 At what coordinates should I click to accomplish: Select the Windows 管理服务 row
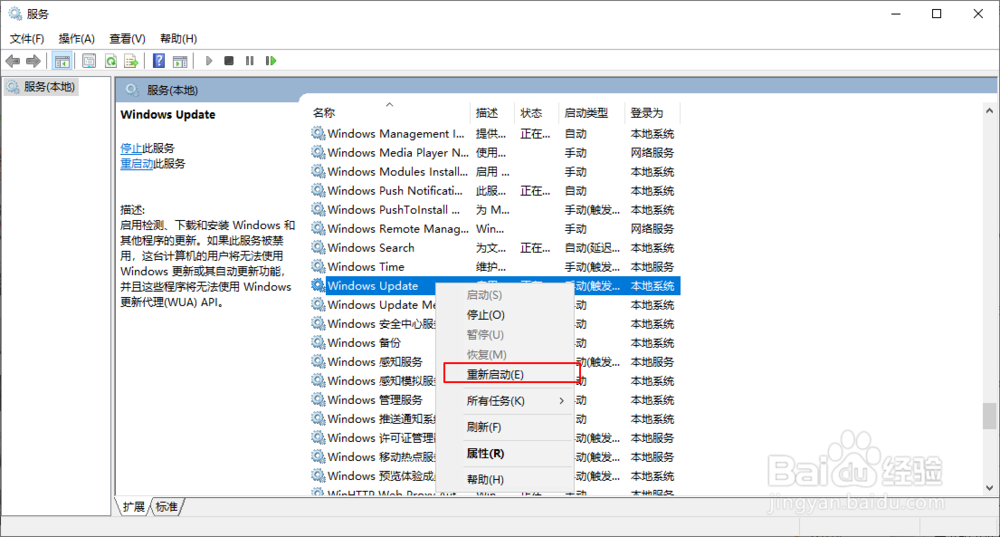(x=496, y=400)
